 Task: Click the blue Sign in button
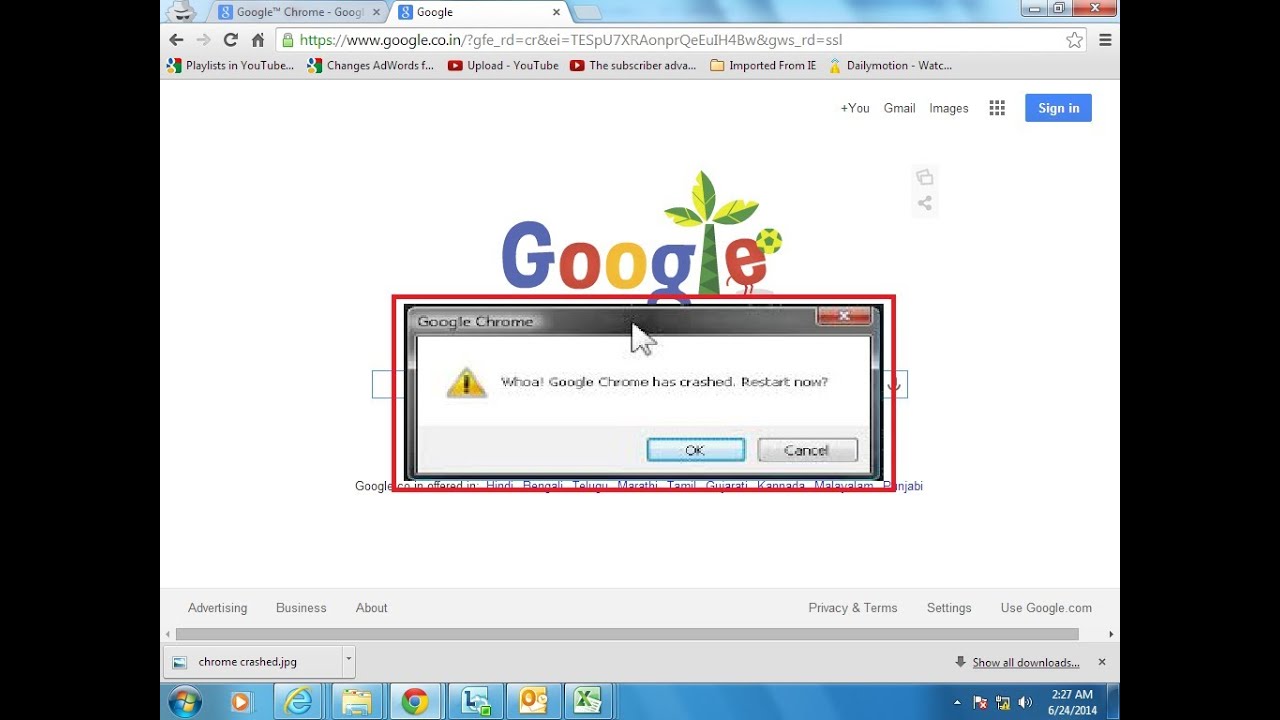(1058, 108)
